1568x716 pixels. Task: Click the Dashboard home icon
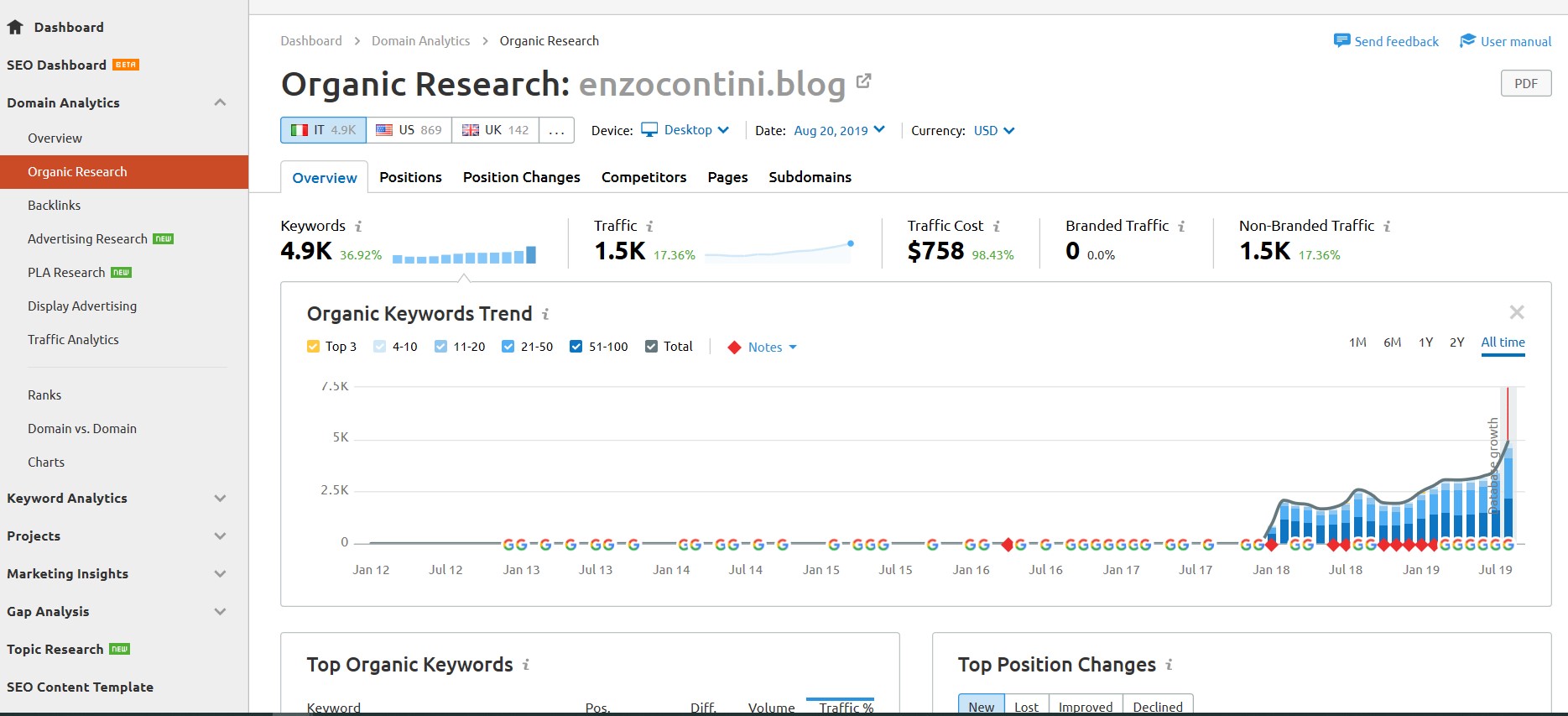pos(15,27)
